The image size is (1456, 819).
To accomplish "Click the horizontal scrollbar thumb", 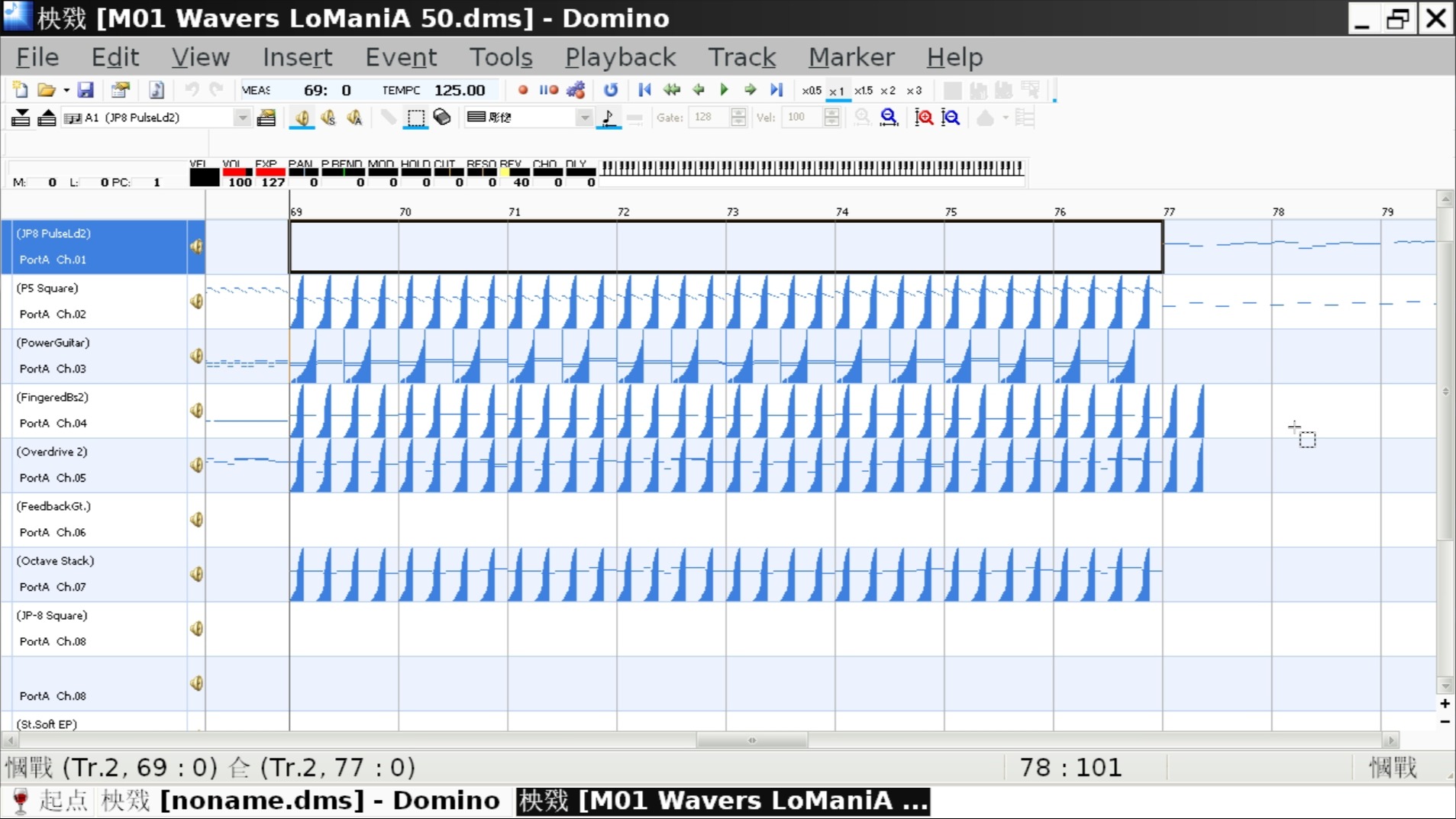I will [x=752, y=740].
